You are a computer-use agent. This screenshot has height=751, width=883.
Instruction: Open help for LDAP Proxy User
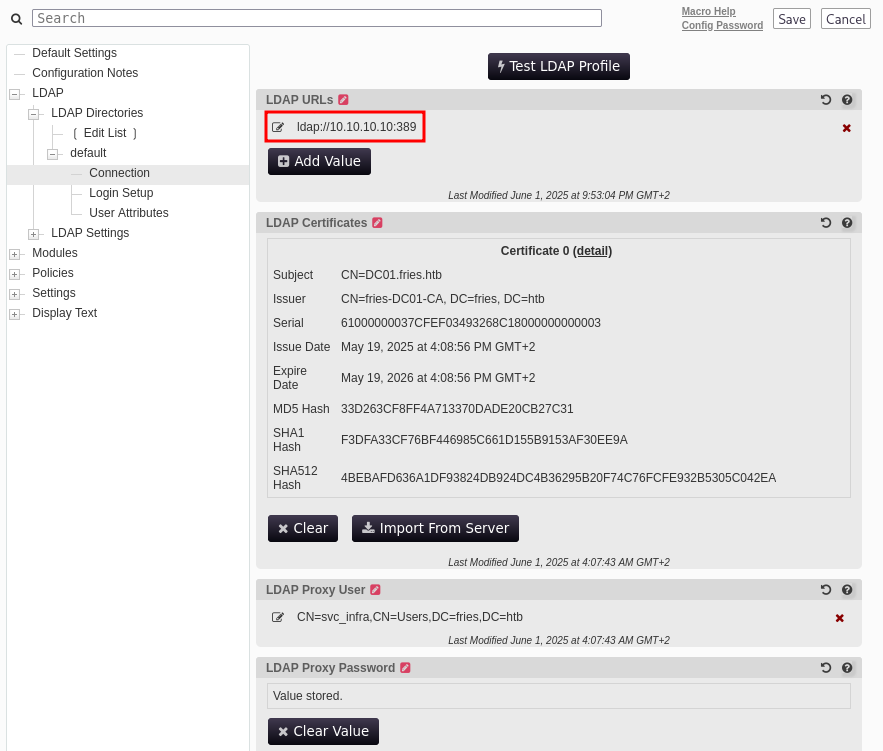tap(847, 590)
